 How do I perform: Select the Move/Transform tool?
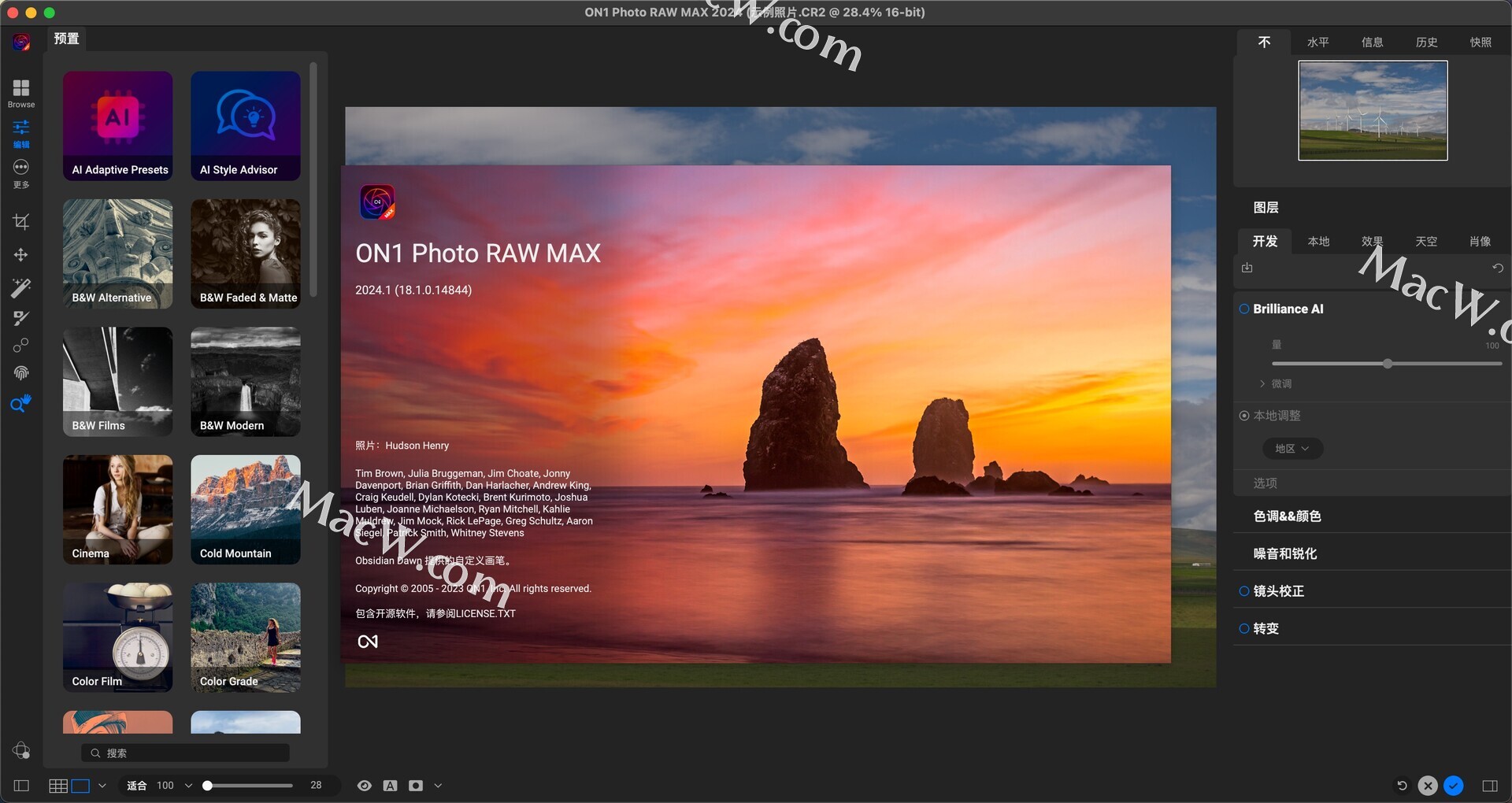pyautogui.click(x=21, y=254)
